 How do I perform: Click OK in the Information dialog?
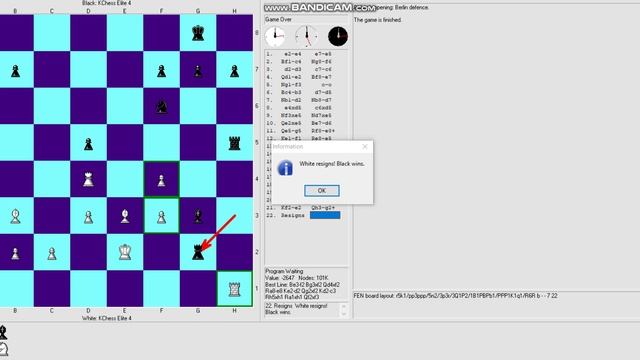(x=322, y=191)
